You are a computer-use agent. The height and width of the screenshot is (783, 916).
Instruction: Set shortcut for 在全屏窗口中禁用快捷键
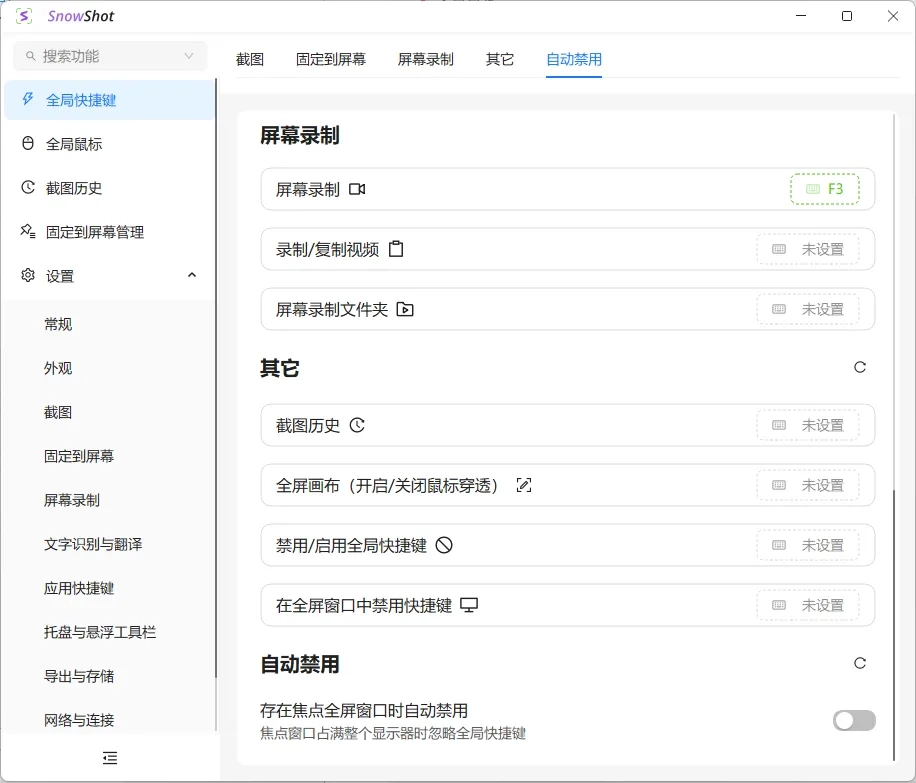coord(808,605)
